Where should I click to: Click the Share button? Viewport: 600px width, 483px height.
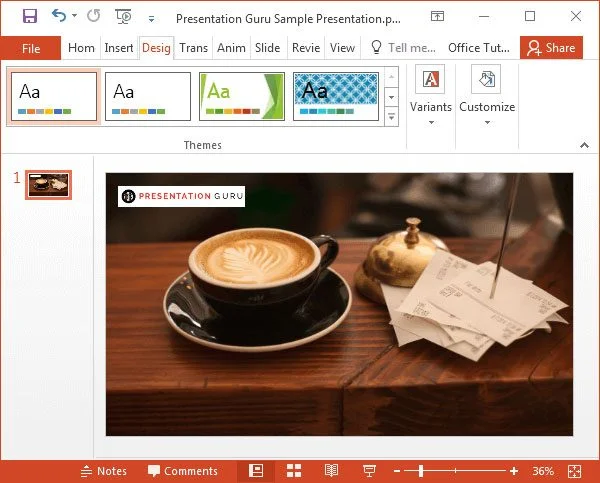pos(551,48)
